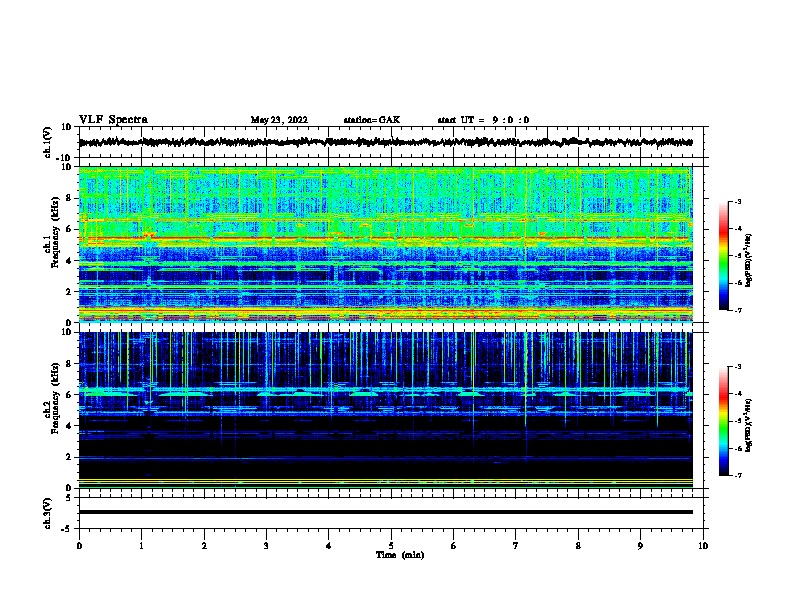Click inside the ch.1 spectrogram panel
This screenshot has width=792, height=612.
(385, 244)
